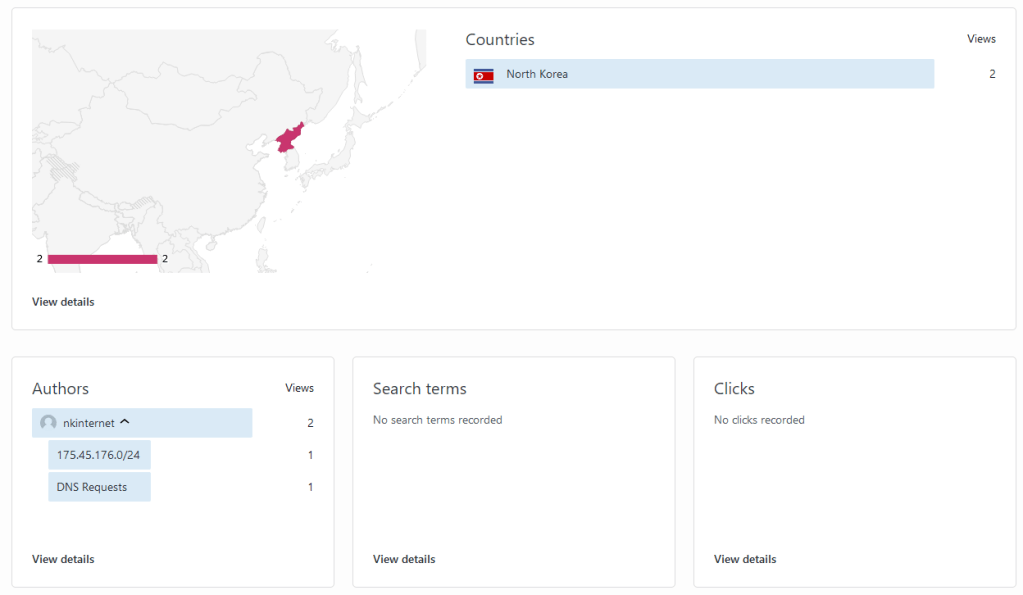Screen dimensions: 1023x595
Task: Click Views column label in Countries
Action: point(981,39)
